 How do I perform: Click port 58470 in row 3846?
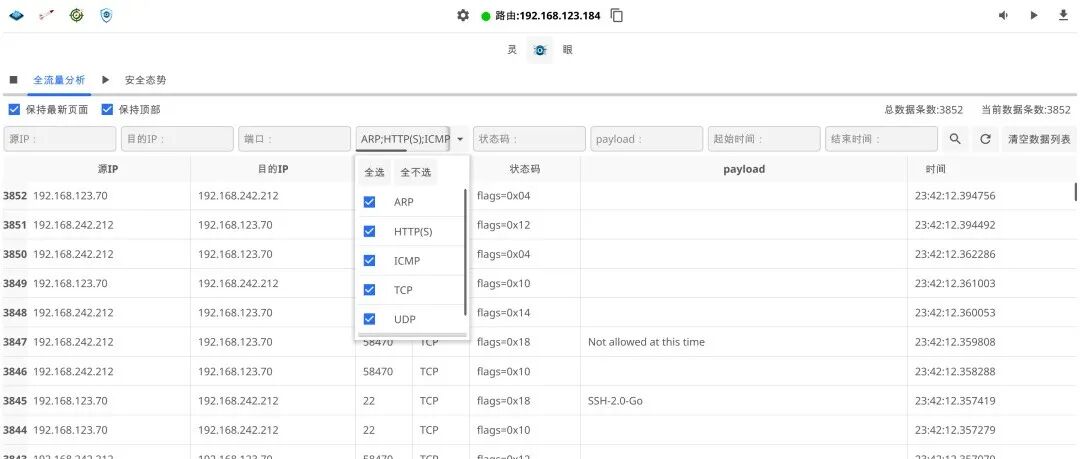click(x=378, y=371)
